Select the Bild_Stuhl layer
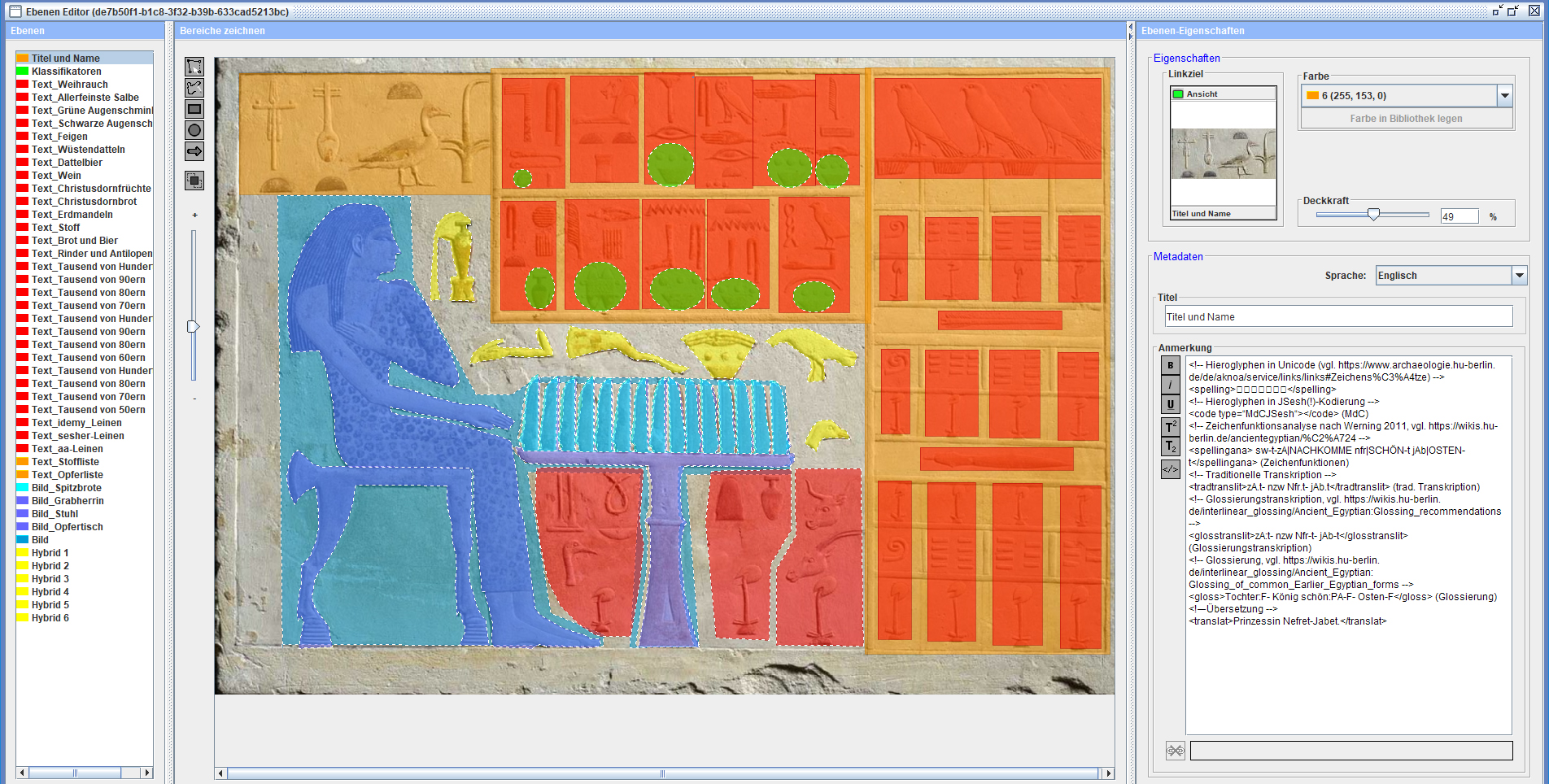The image size is (1549, 784). coord(85,514)
